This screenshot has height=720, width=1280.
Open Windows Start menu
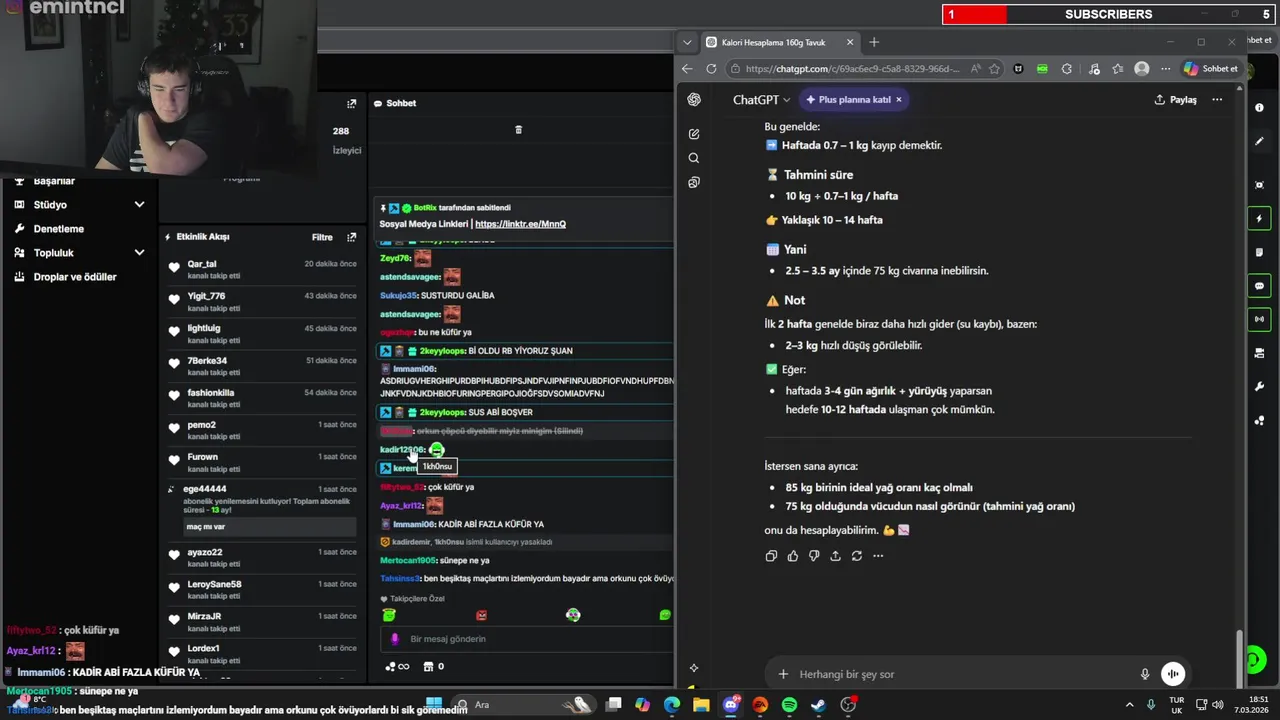tap(434, 705)
